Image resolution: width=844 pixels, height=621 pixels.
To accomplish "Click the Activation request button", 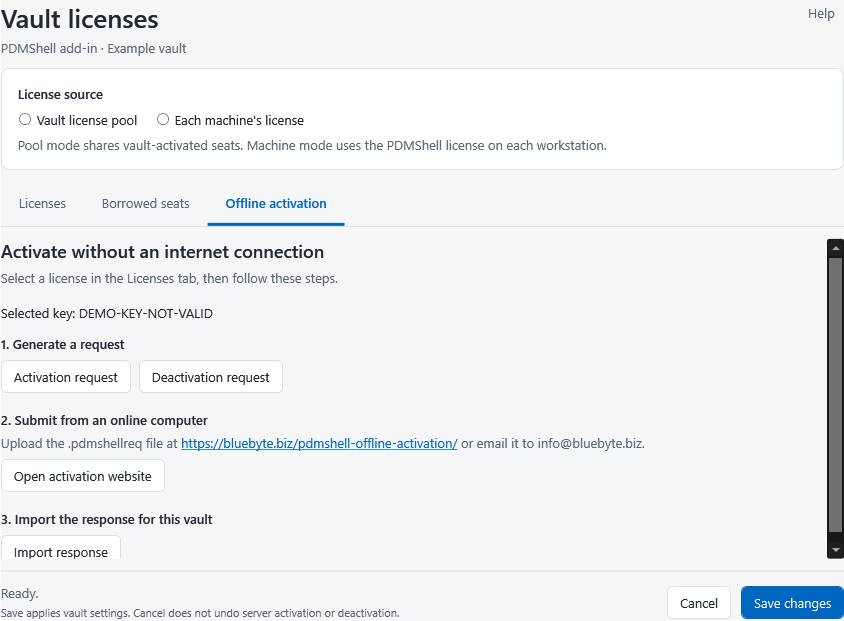I will (66, 377).
